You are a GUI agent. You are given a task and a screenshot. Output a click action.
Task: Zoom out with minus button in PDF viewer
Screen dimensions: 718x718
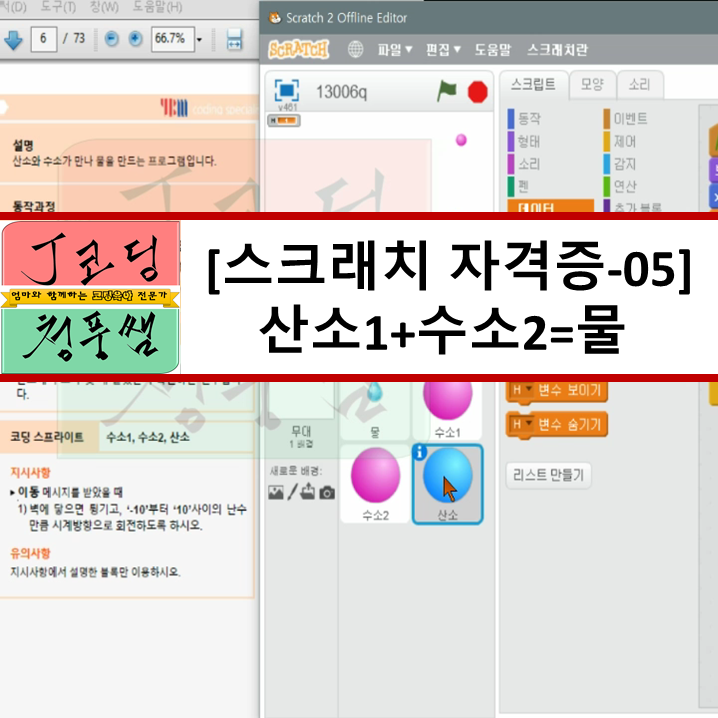[111, 39]
